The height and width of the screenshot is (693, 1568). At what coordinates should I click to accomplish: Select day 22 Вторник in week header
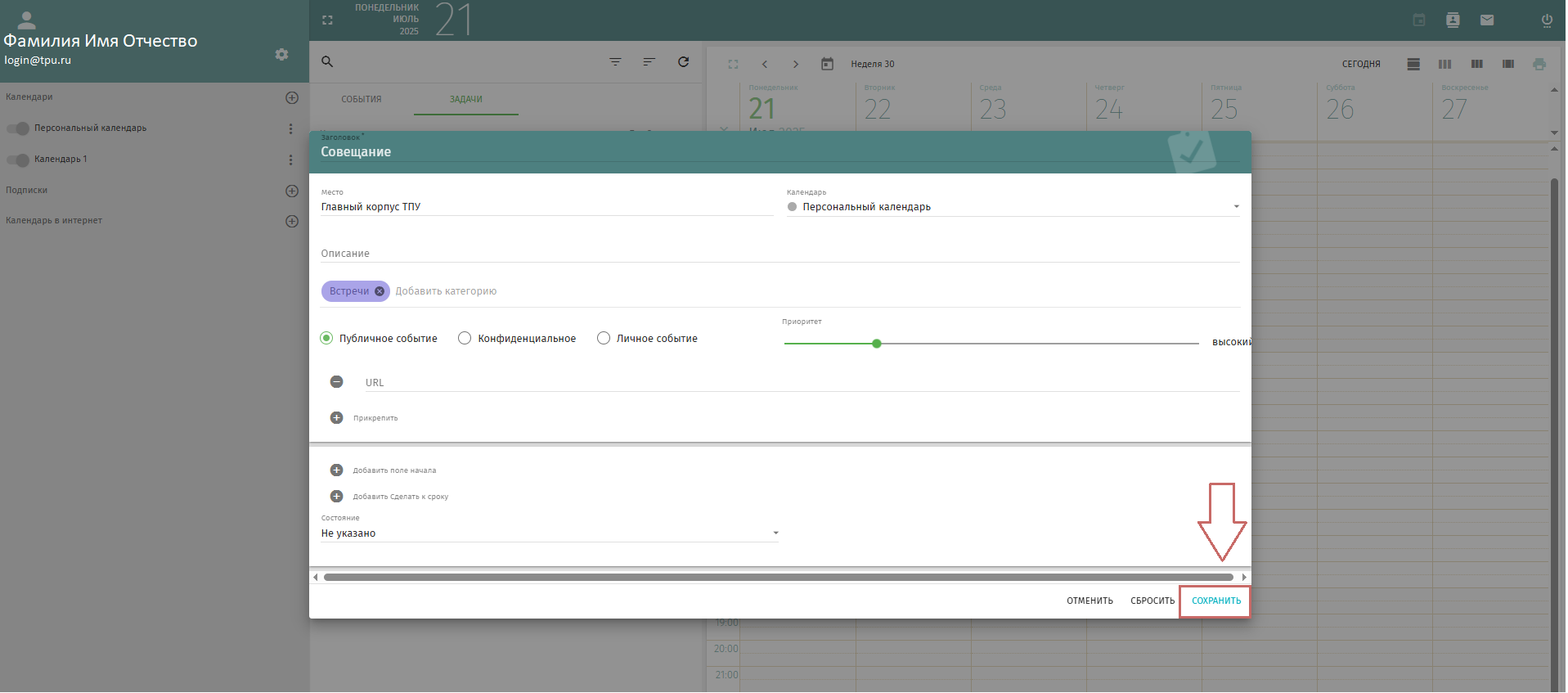[x=878, y=109]
